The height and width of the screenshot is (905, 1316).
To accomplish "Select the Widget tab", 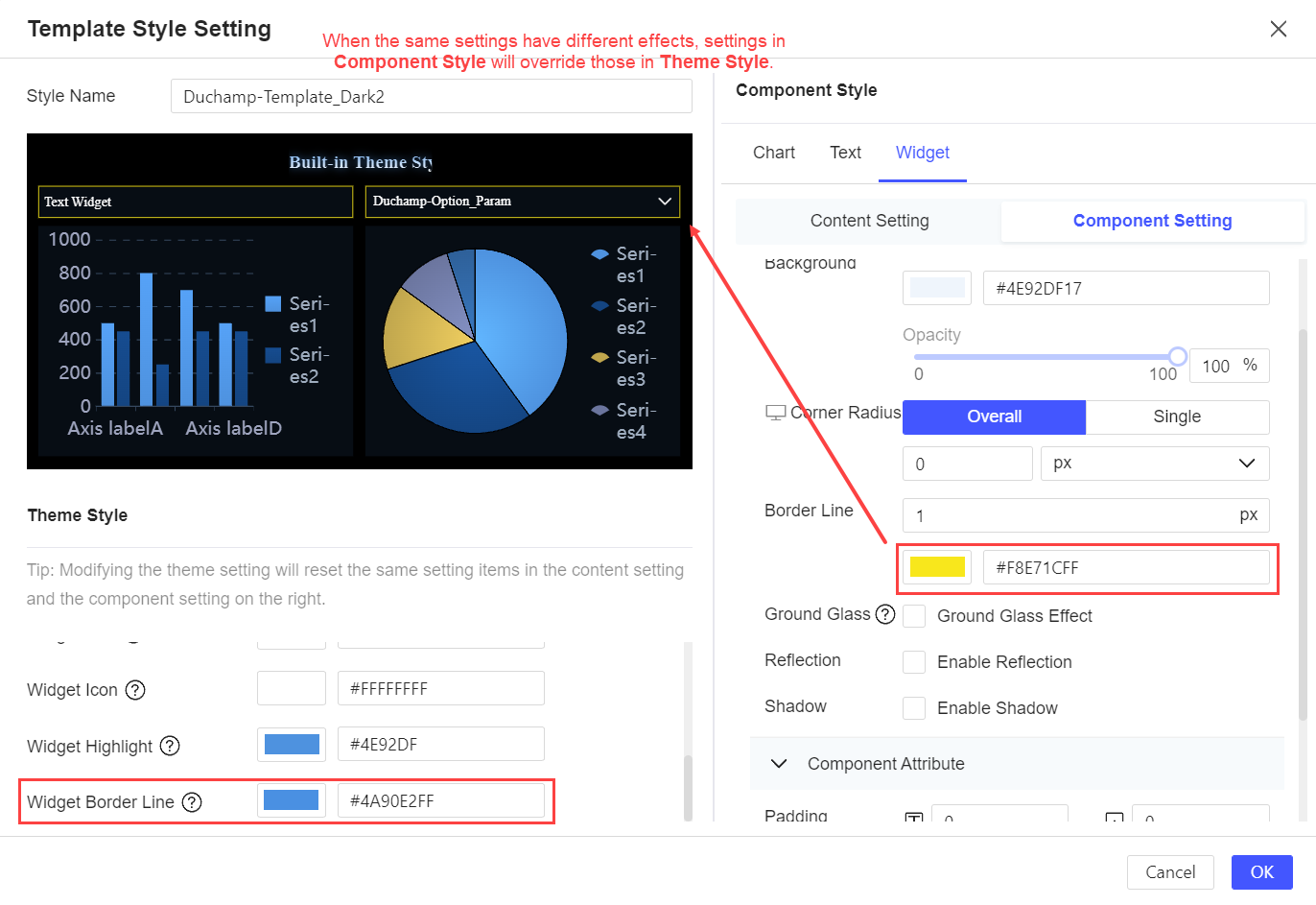I will pyautogui.click(x=923, y=153).
